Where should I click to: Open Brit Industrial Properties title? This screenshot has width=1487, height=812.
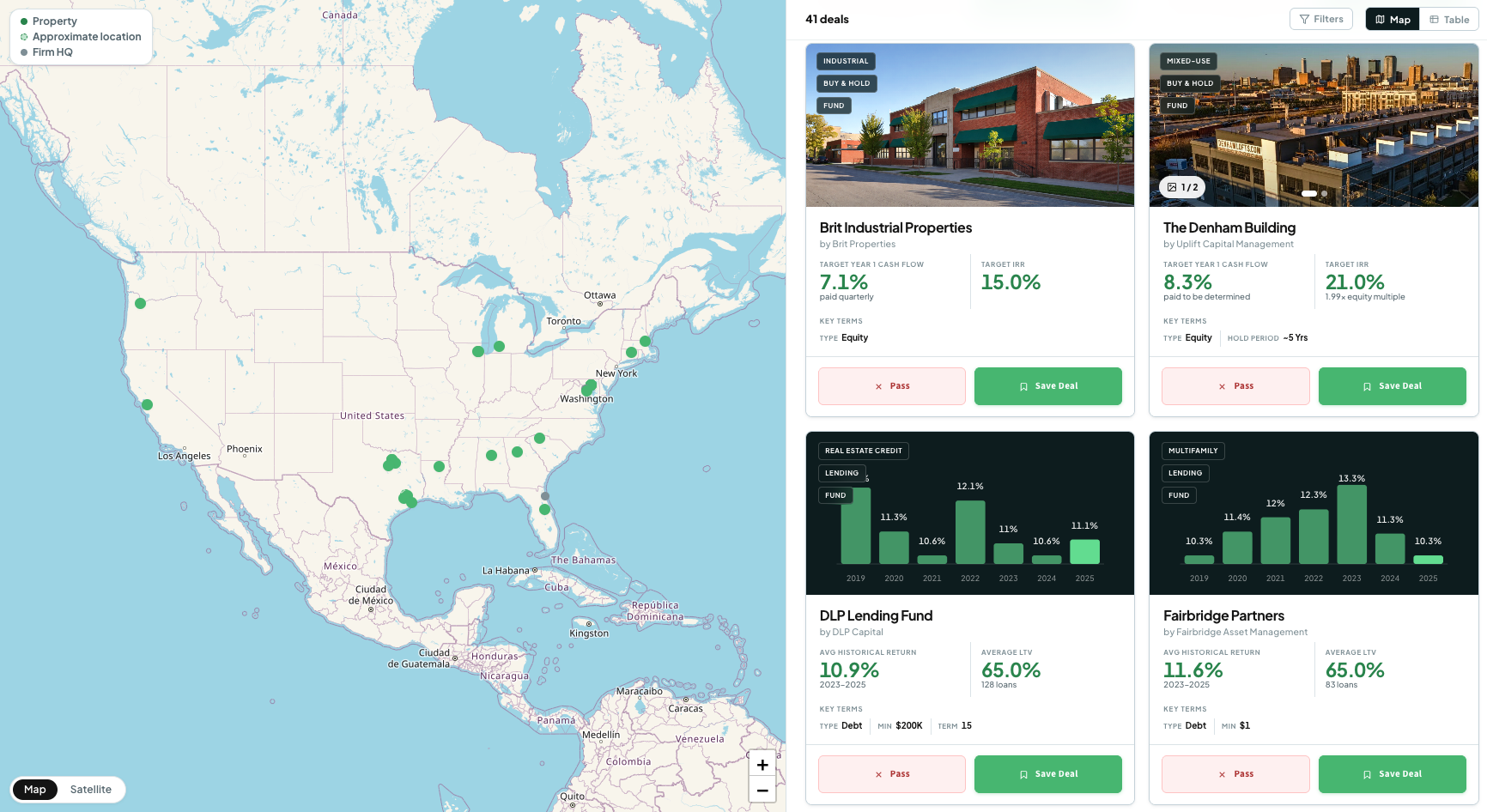[x=895, y=227]
